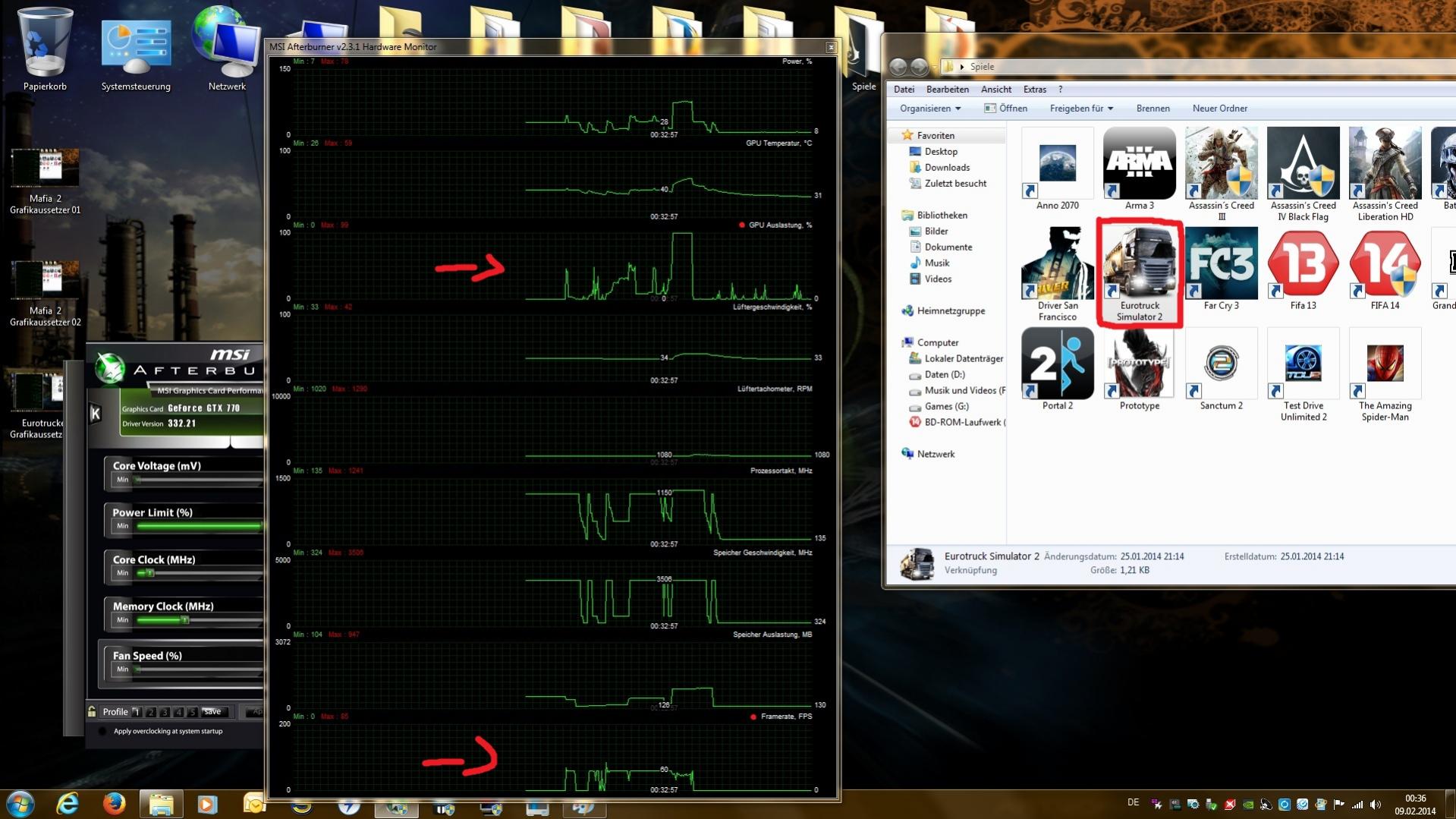This screenshot has height=819, width=1456.
Task: Launch the Far Cry 3 shortcut
Action: [1221, 270]
